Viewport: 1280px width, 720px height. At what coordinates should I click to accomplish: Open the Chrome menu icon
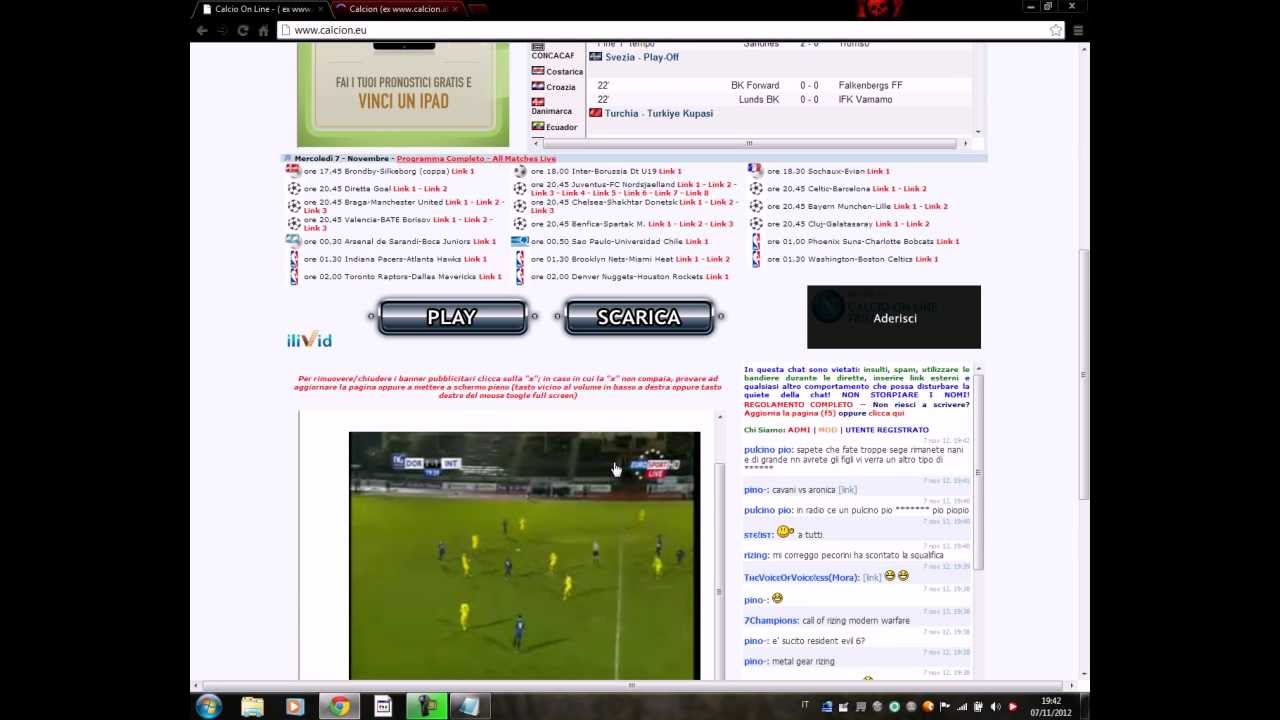click(x=1078, y=30)
